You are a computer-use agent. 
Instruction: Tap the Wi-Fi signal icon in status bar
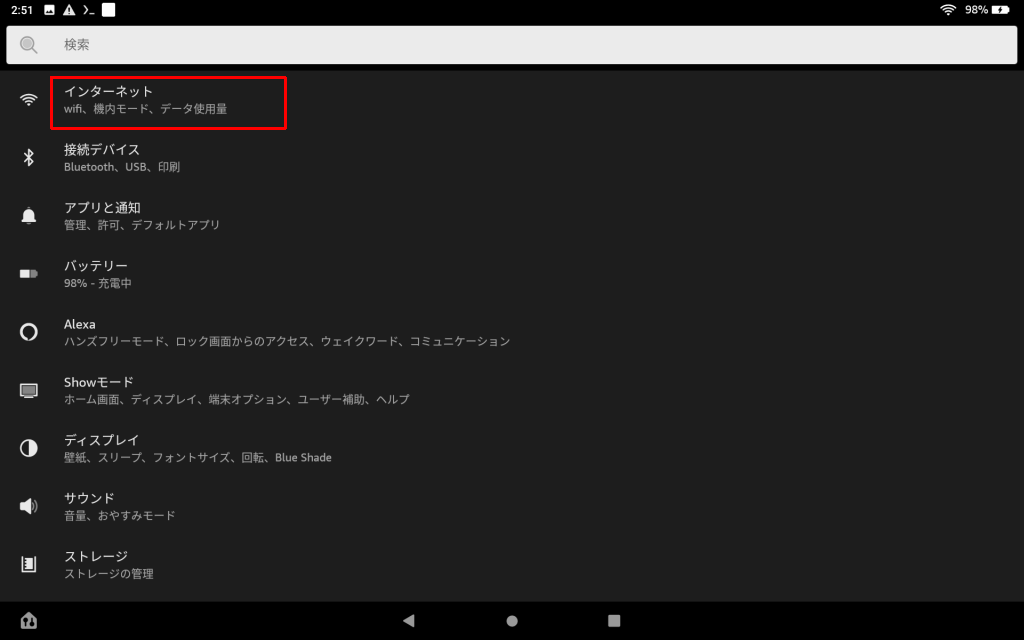point(948,10)
